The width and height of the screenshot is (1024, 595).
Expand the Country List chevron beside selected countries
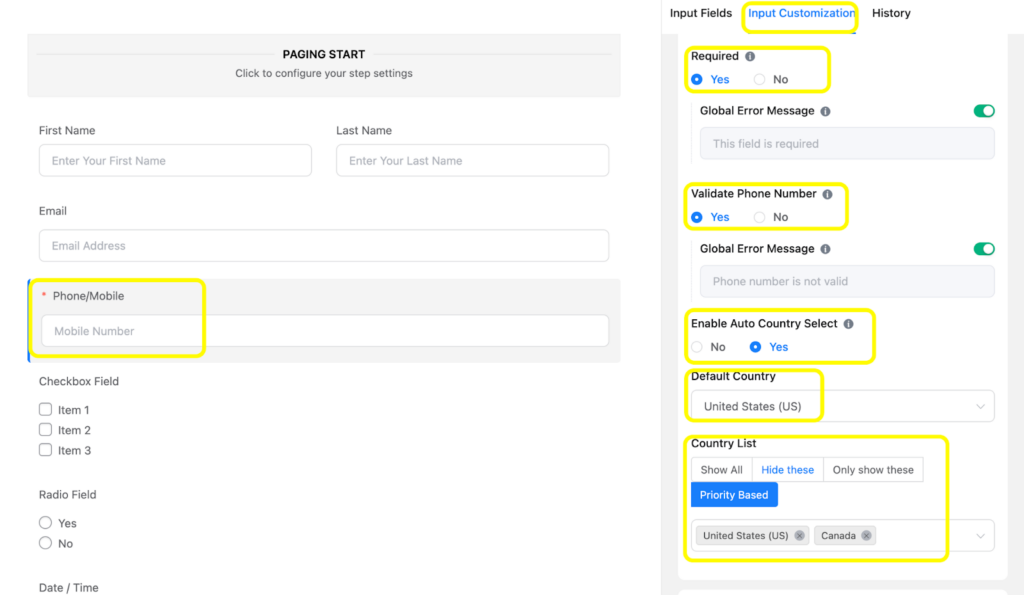coord(981,535)
